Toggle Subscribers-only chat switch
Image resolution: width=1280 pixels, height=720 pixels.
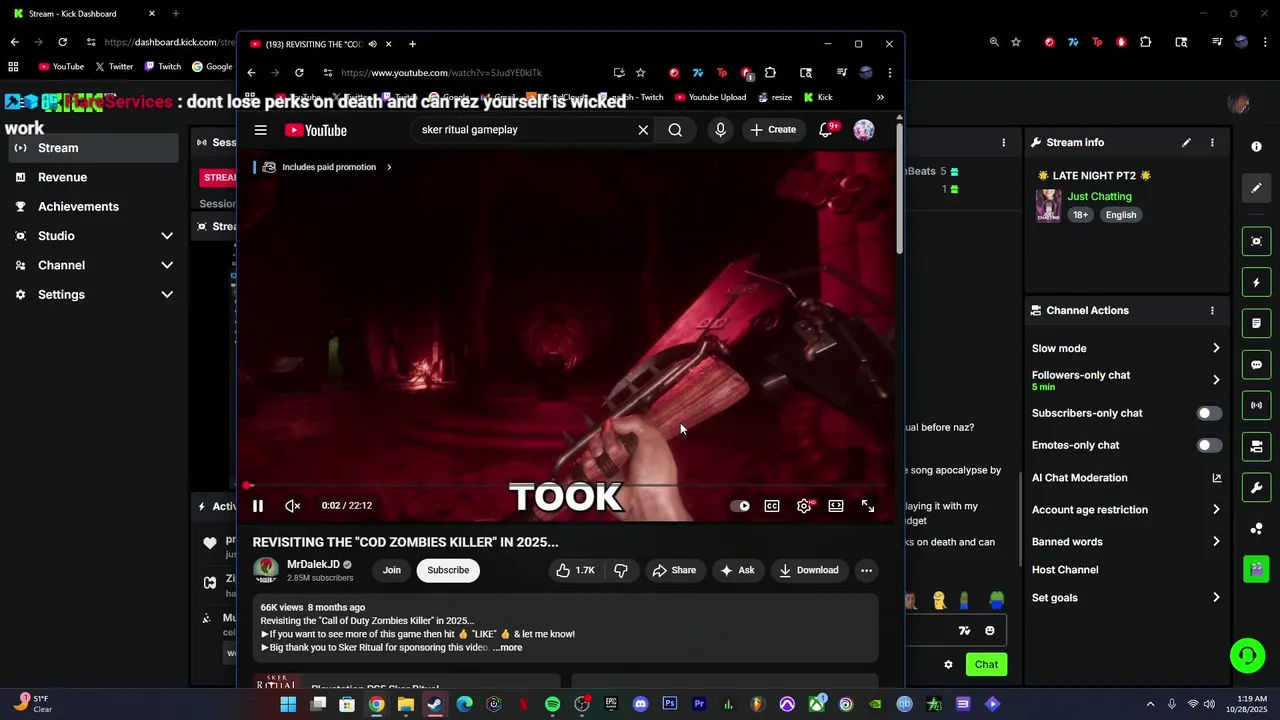[x=1209, y=413]
